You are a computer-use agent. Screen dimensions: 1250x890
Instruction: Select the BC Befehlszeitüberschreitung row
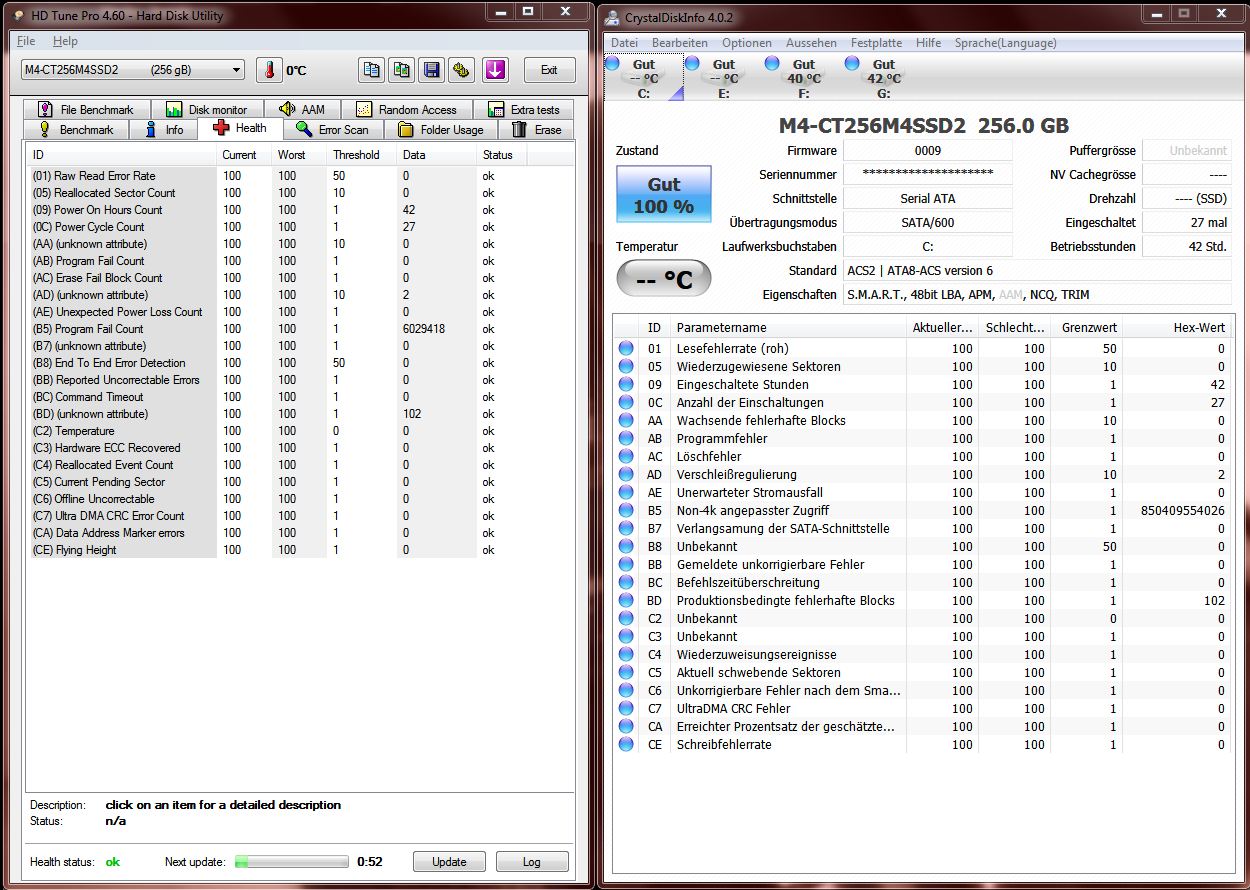tap(922, 582)
